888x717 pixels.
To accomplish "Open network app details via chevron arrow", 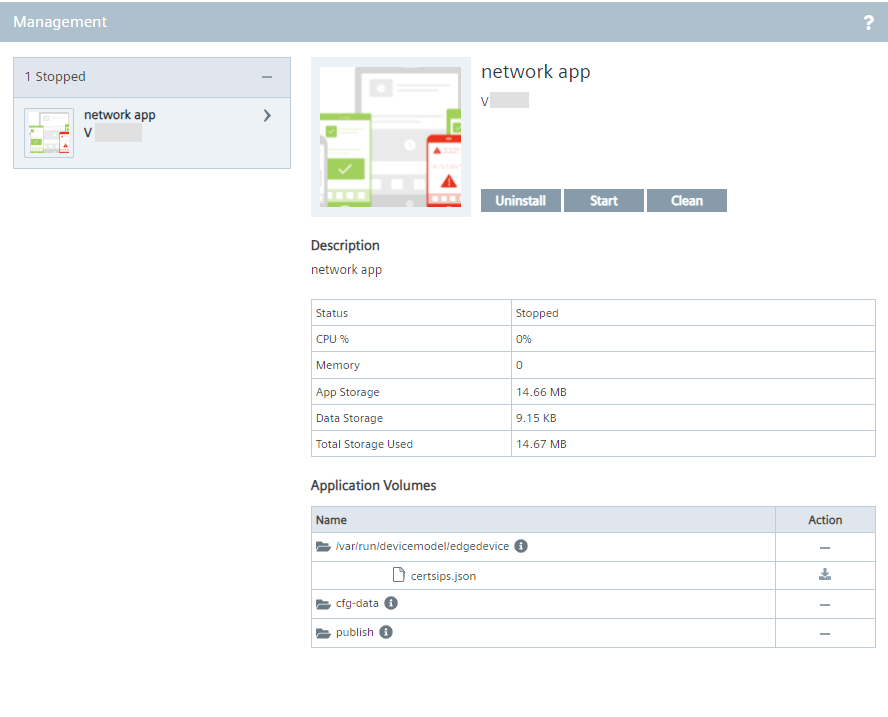I will point(267,116).
